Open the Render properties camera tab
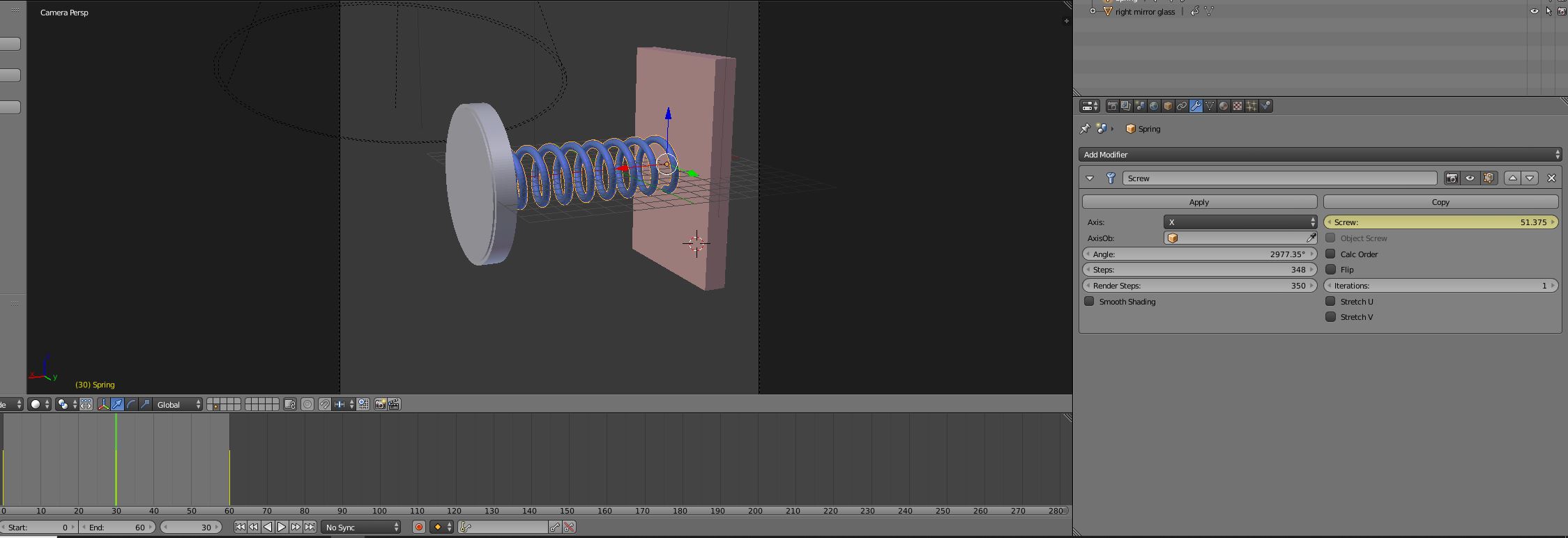The width and height of the screenshot is (1568, 538). (x=1112, y=106)
